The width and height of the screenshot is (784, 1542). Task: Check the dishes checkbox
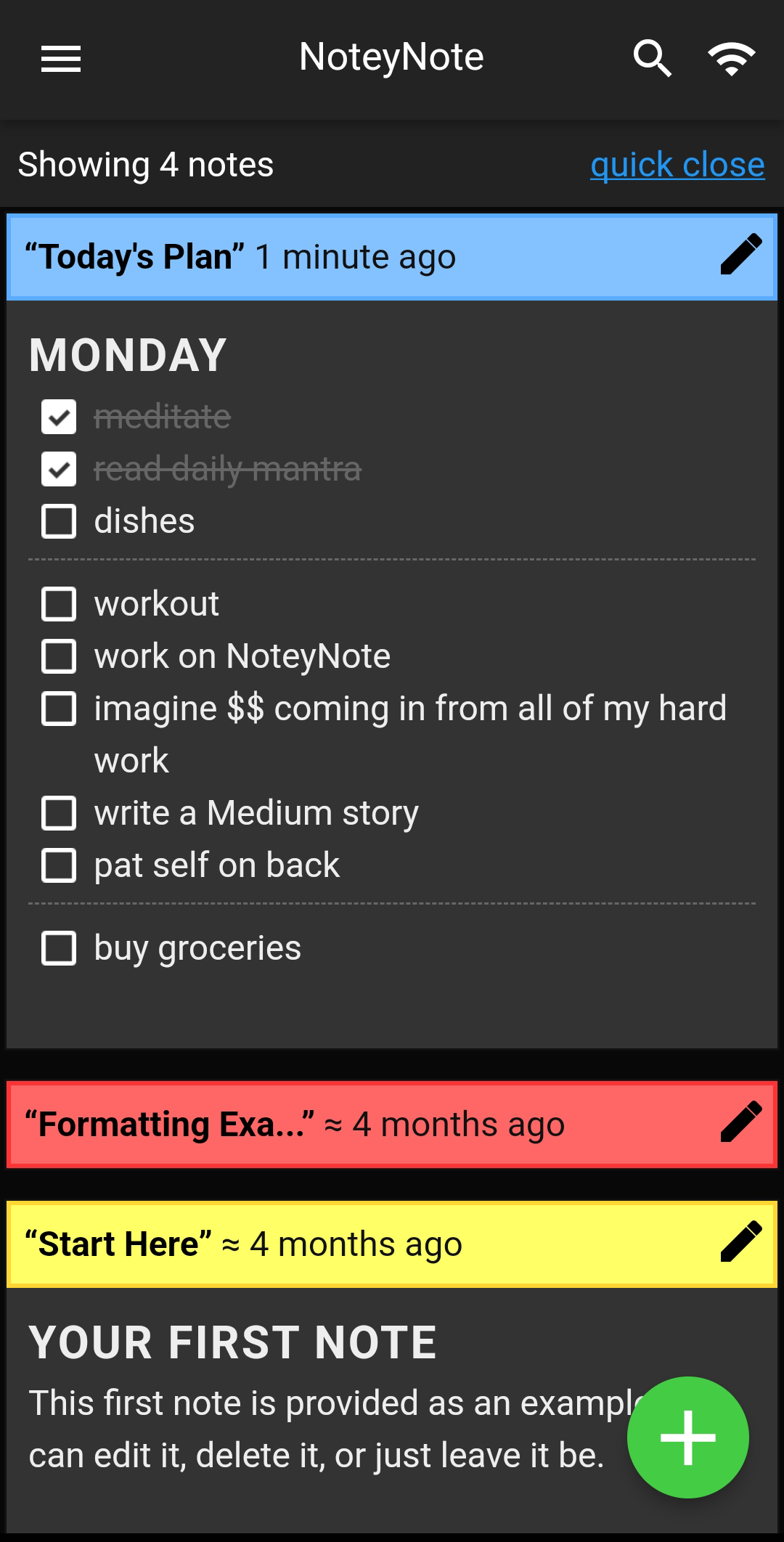pyautogui.click(x=59, y=521)
